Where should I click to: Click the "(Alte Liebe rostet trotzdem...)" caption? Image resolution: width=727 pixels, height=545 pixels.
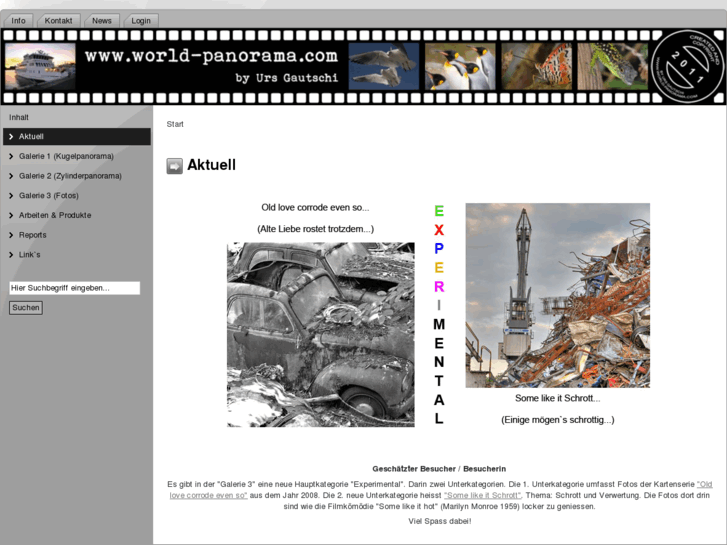pyautogui.click(x=315, y=229)
